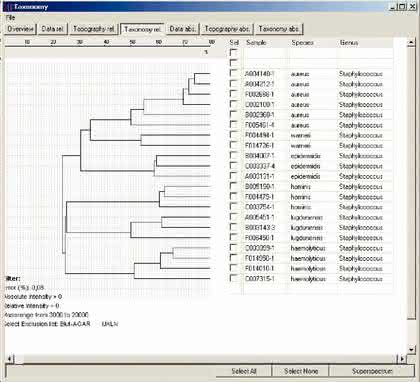Screen dimensions: 420x382
Task: Click the Select All button
Action: (244, 371)
